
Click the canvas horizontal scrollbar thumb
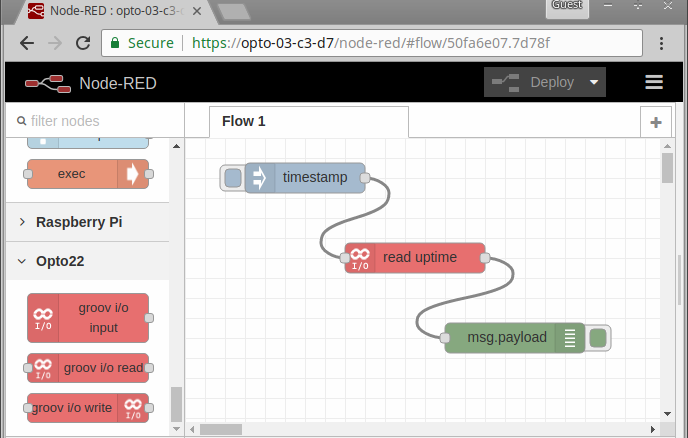[x=221, y=429]
